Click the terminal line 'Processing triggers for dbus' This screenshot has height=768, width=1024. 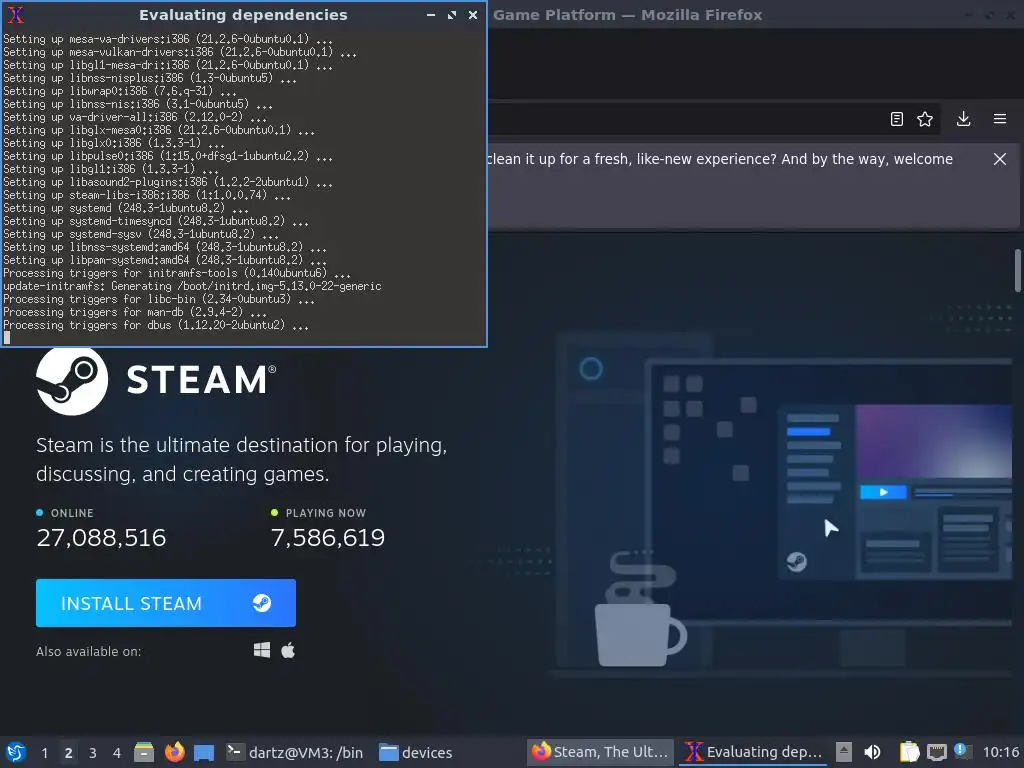tap(156, 325)
